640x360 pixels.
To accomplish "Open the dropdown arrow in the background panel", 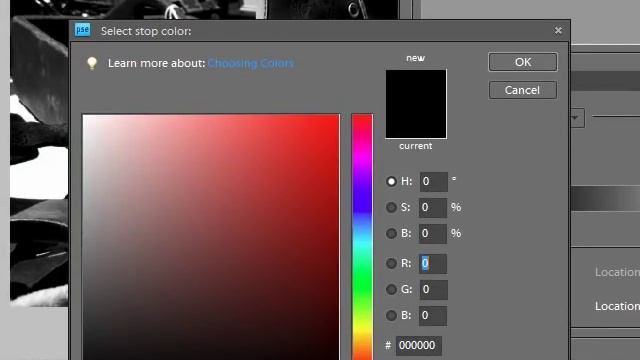I will tap(576, 118).
